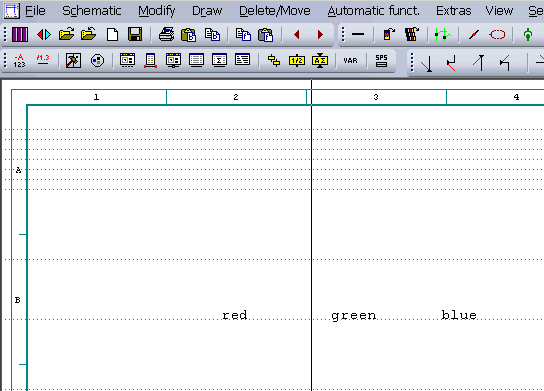The image size is (544, 391).
Task: Click the red and cyan opposing arrows icon
Action: pyautogui.click(x=44, y=35)
